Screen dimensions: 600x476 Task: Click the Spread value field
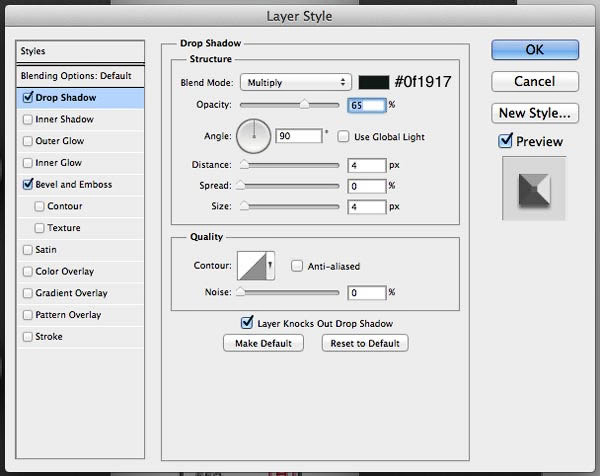coord(367,186)
